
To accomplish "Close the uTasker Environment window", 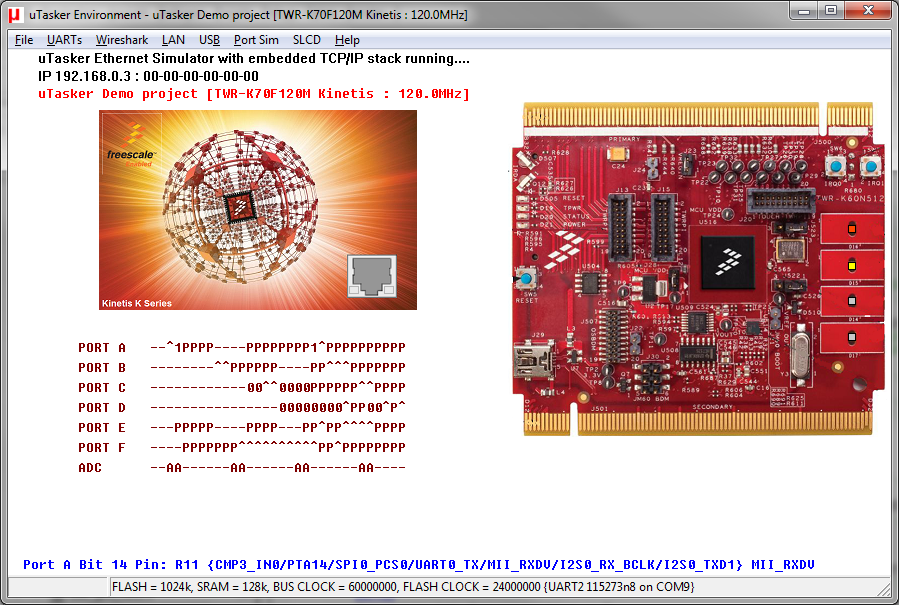I will pyautogui.click(x=868, y=11).
